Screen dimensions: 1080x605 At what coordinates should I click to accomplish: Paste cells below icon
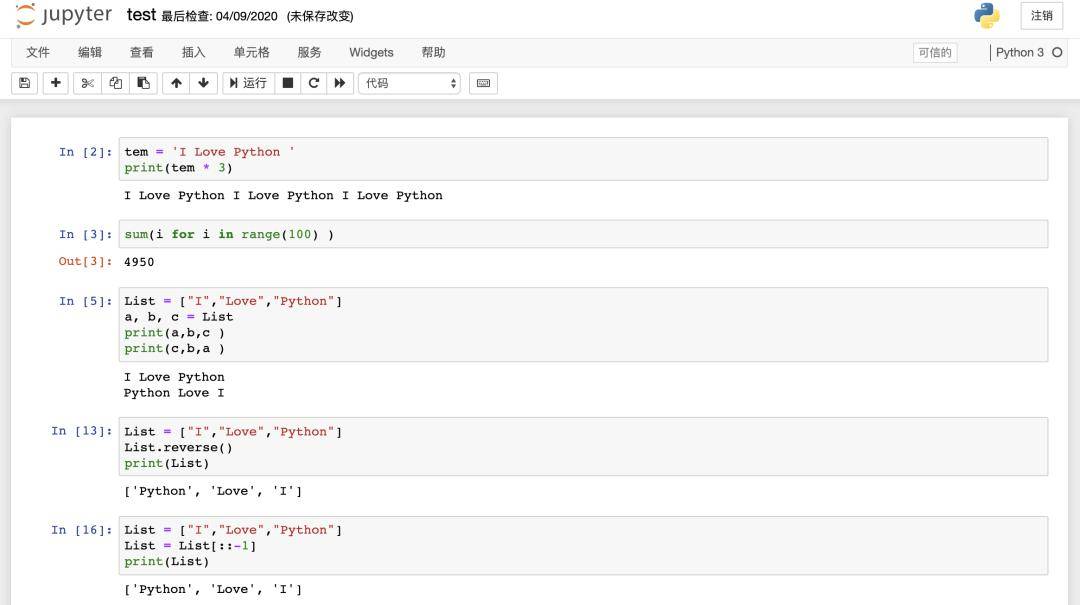(143, 83)
